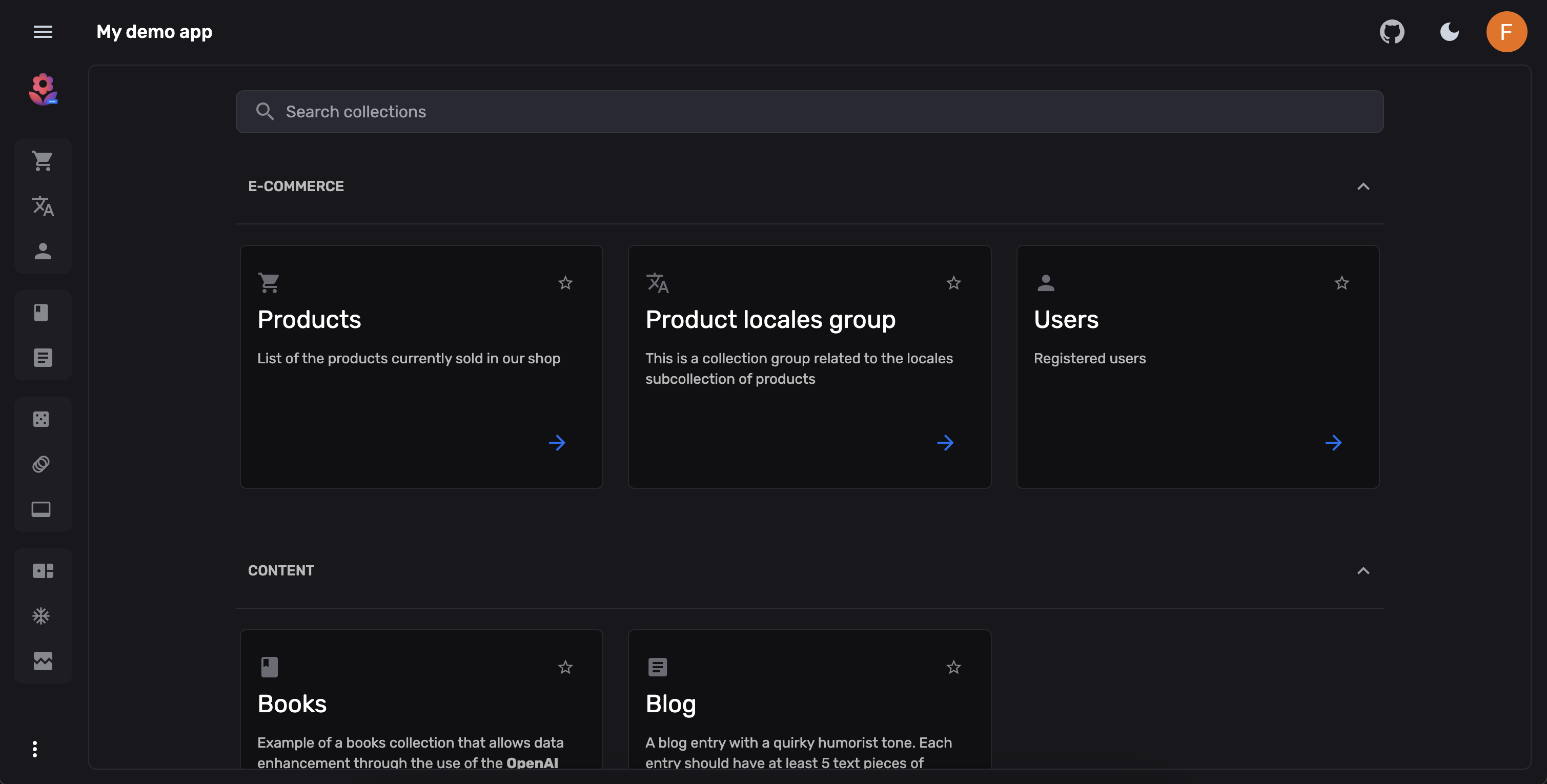Navigate to Products using the blue arrow
The image size is (1547, 784).
click(x=557, y=442)
